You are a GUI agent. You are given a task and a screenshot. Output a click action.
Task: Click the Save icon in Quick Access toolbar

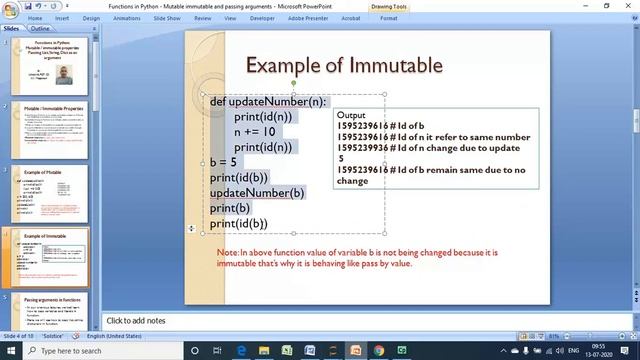point(28,6)
